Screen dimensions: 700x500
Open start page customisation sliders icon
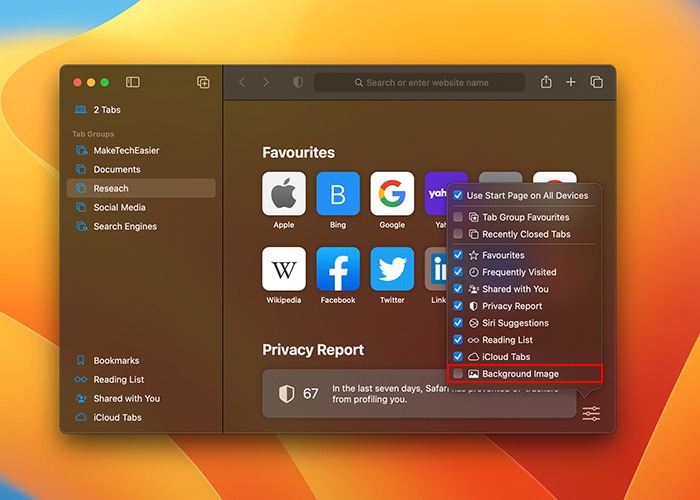point(591,413)
